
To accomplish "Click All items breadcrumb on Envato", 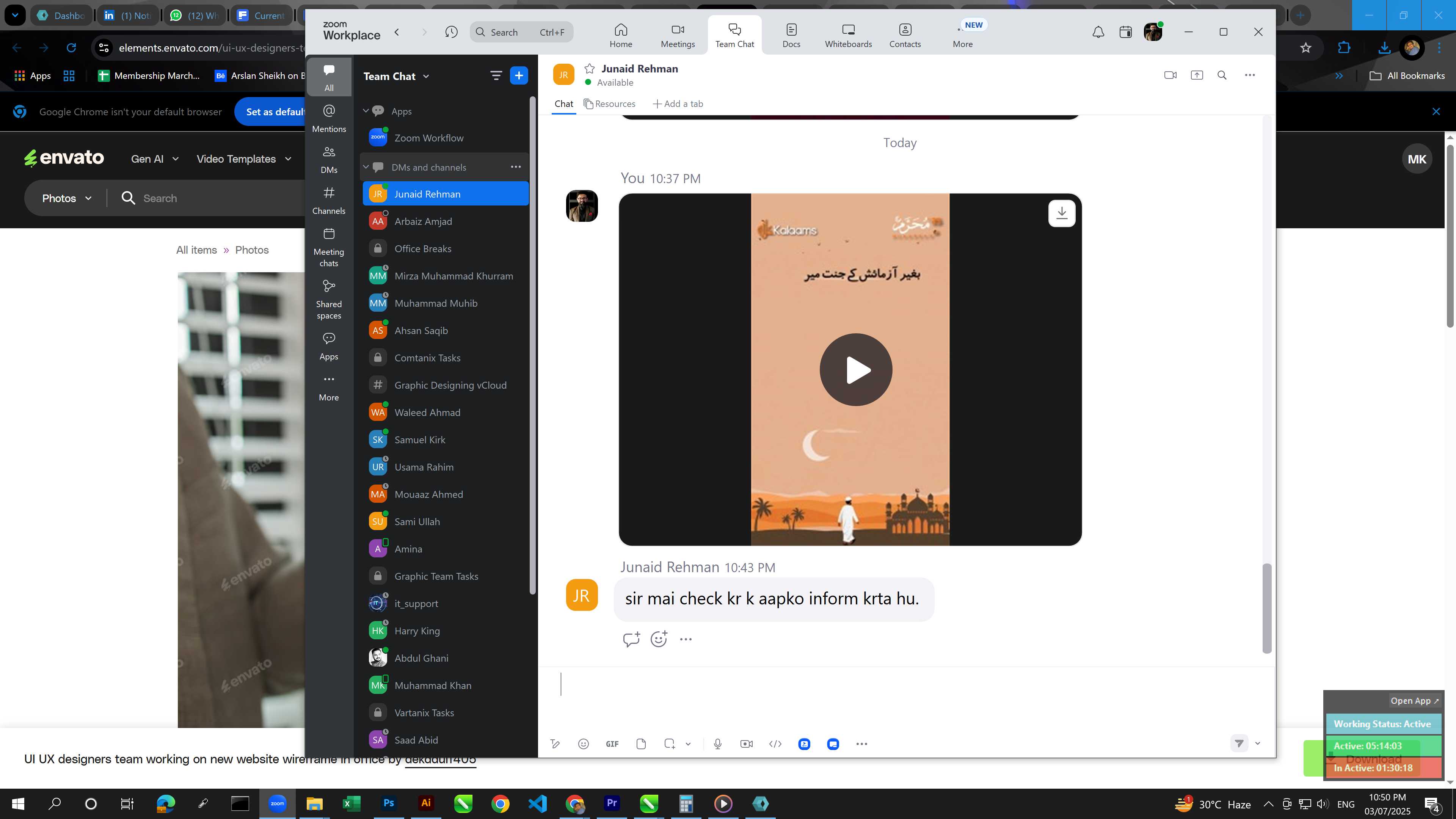I will tap(196, 250).
